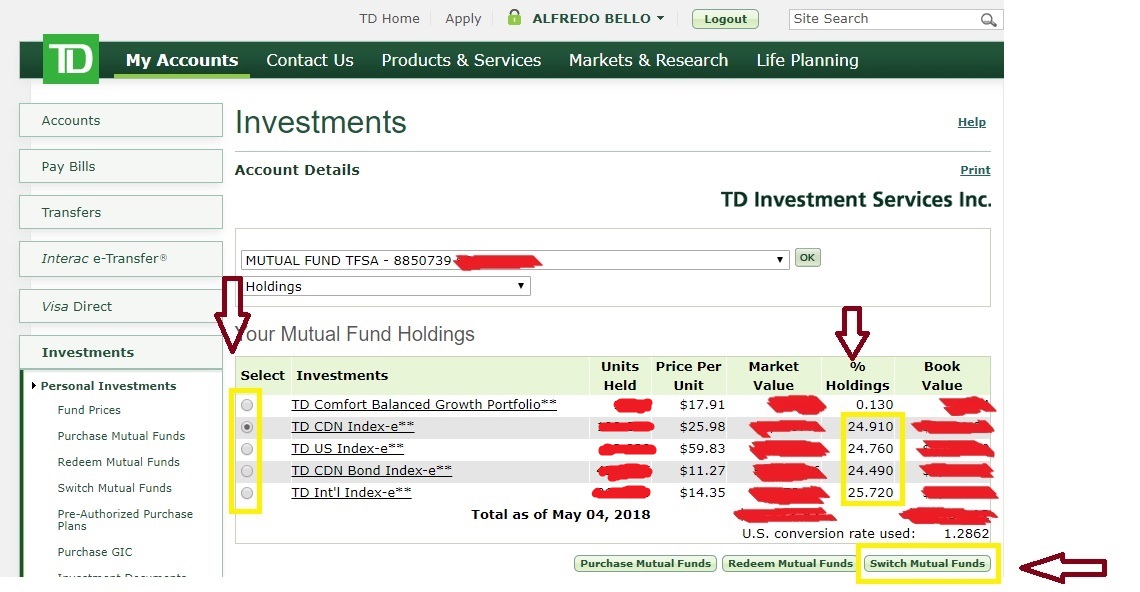1140x592 pixels.
Task: Open Fund Prices in the sidebar
Action: [89, 410]
